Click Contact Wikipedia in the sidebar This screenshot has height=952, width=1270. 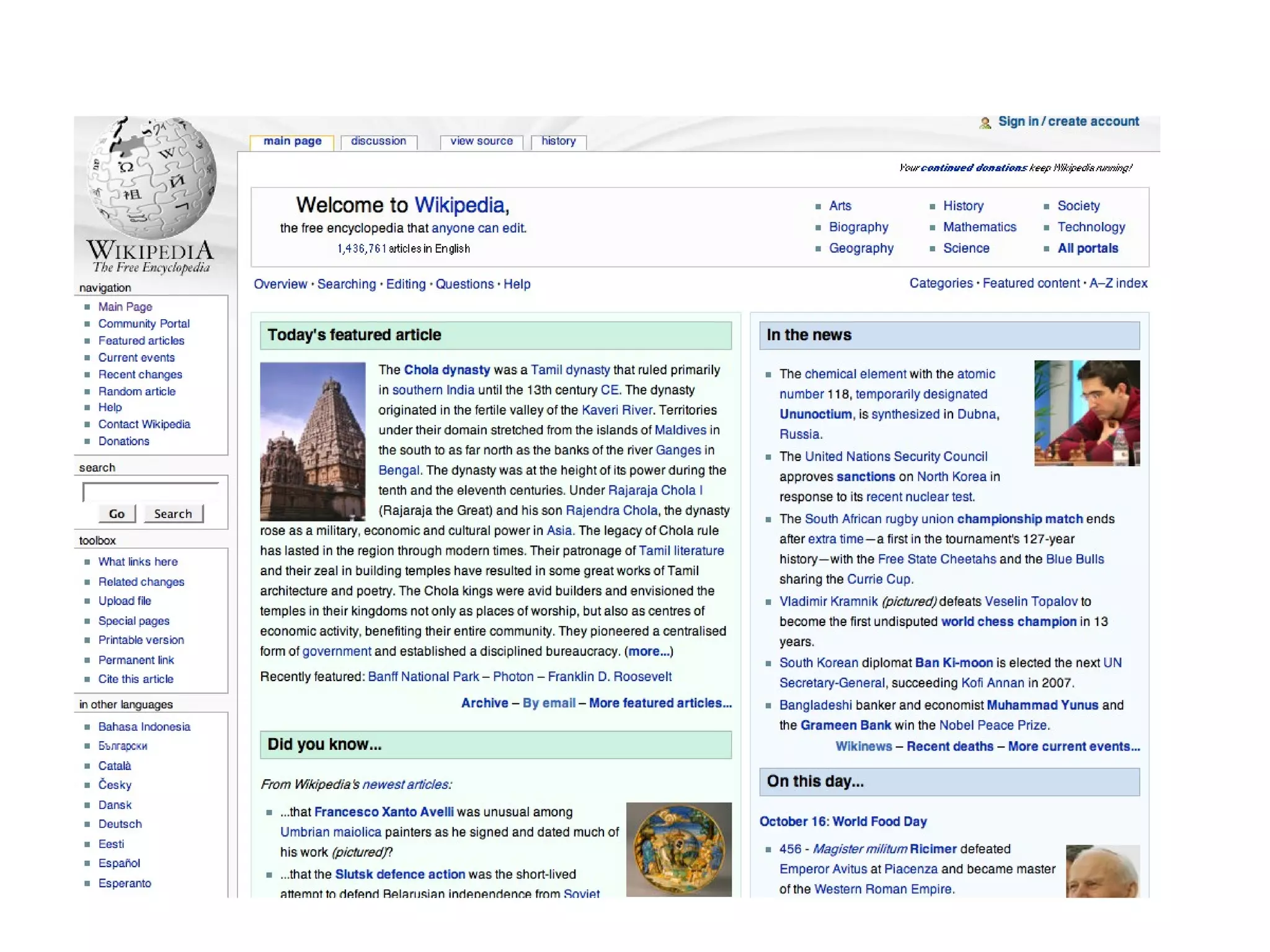pos(144,424)
